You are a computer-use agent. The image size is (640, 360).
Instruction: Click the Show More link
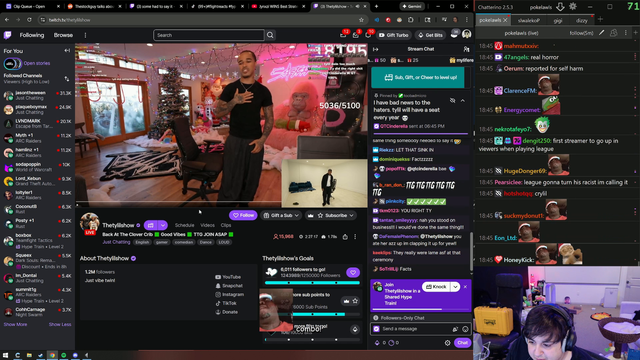[x=16, y=324]
